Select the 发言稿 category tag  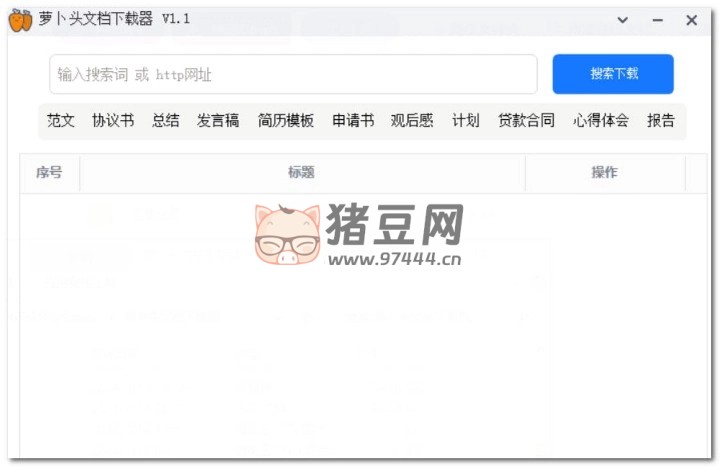click(x=218, y=120)
